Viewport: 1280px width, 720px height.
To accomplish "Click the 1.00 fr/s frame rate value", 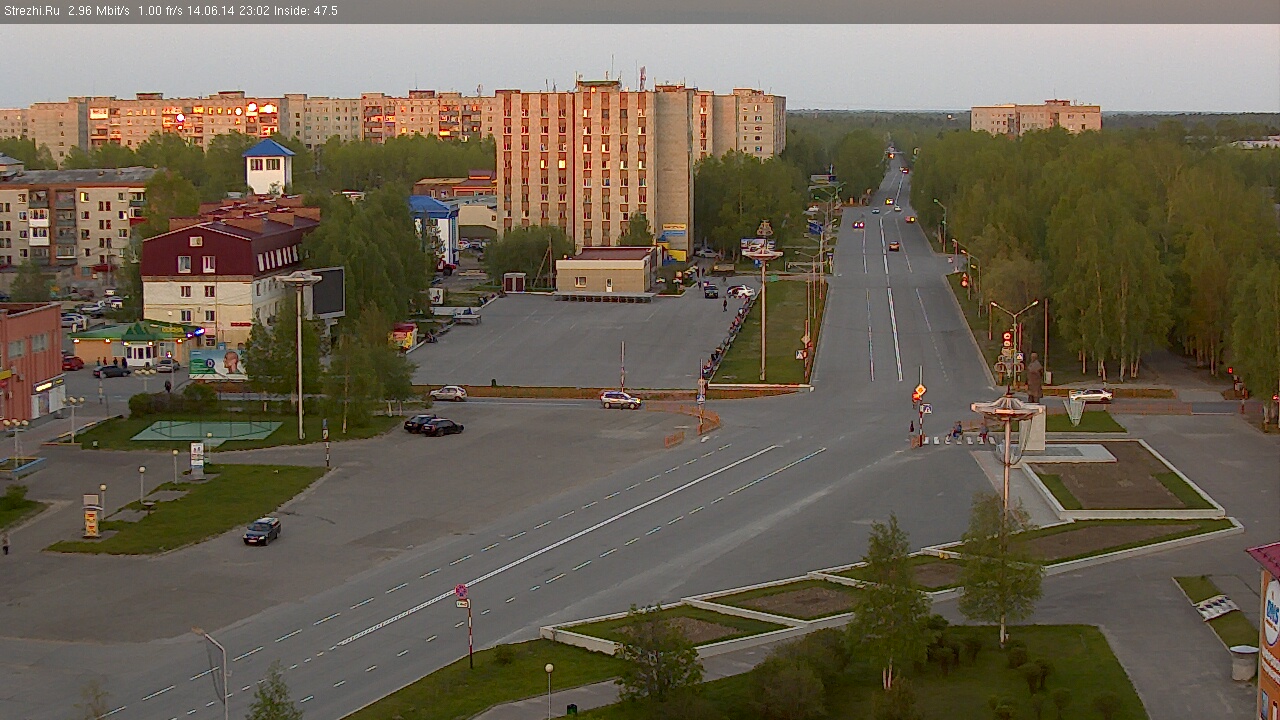I will [160, 11].
